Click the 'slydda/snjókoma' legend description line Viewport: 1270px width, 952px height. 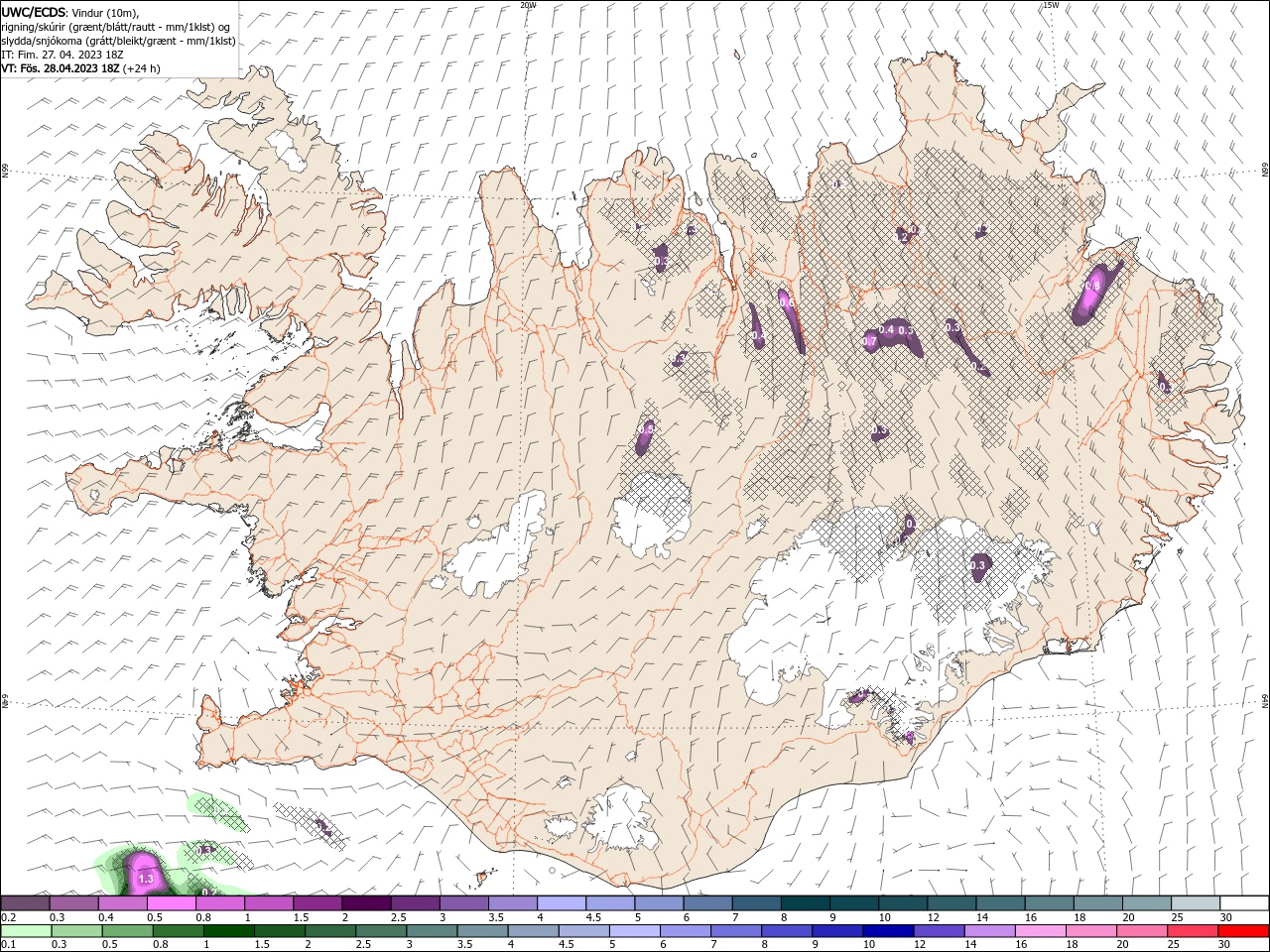[118, 41]
